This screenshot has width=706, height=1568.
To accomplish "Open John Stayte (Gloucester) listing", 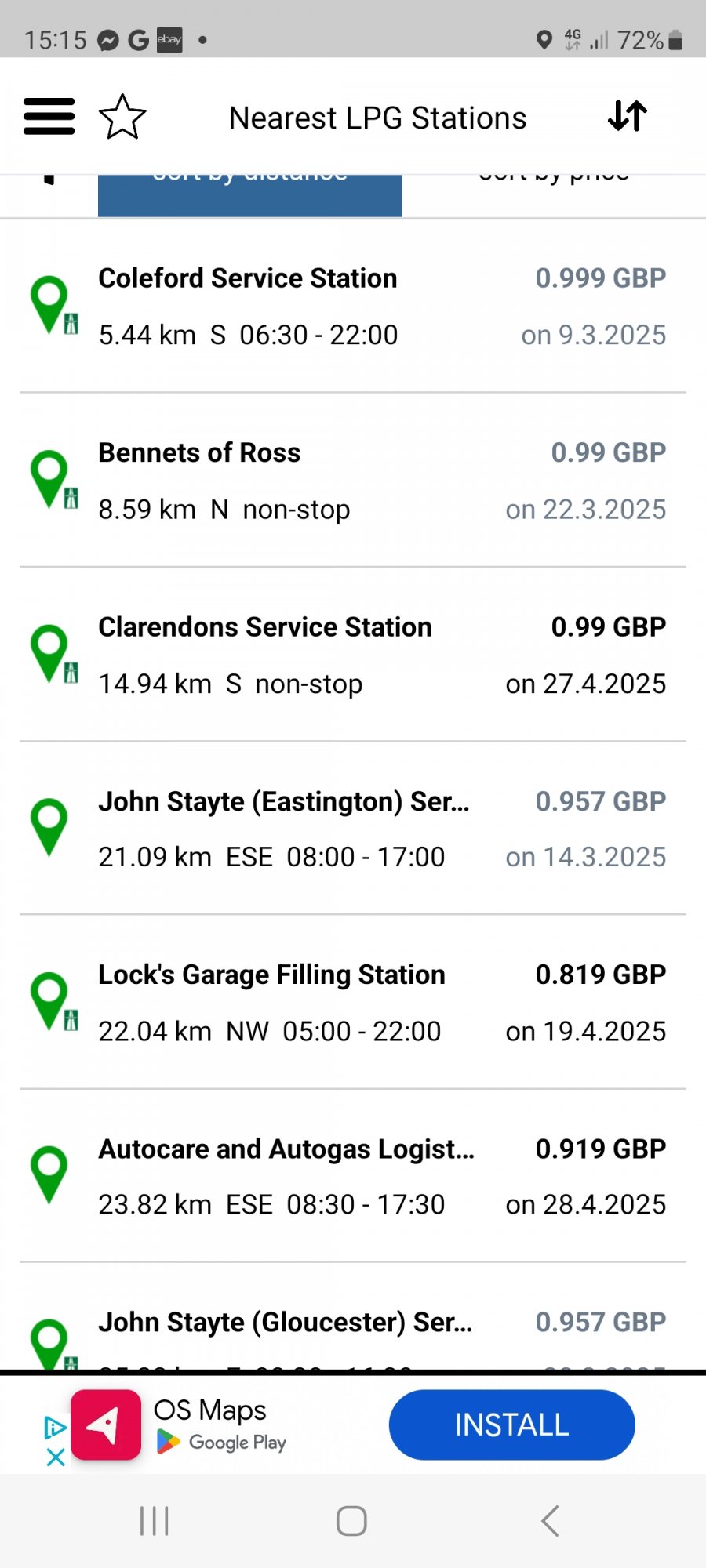I will tap(353, 1317).
